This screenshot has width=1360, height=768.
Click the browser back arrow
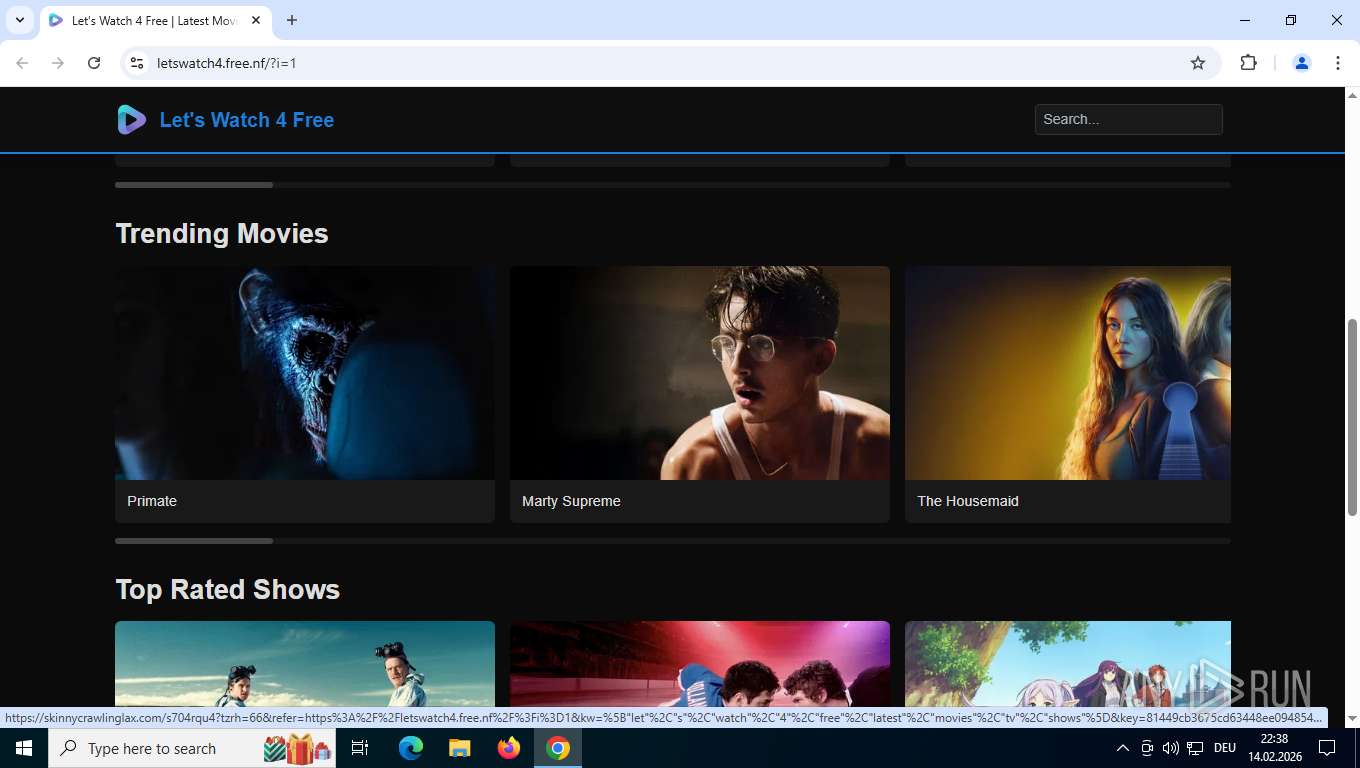pos(22,63)
